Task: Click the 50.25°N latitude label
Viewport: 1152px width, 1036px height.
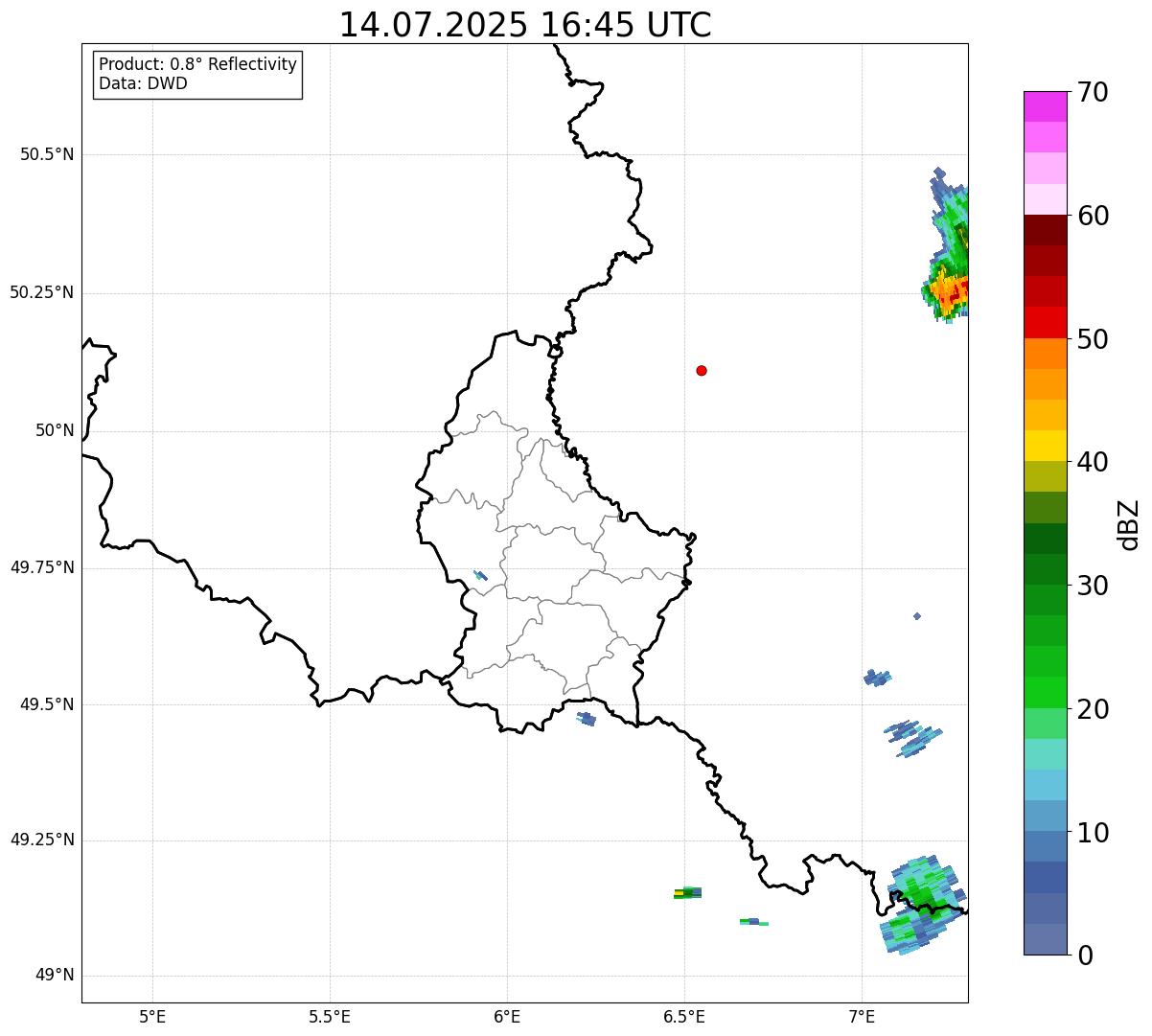Action: click(x=42, y=292)
